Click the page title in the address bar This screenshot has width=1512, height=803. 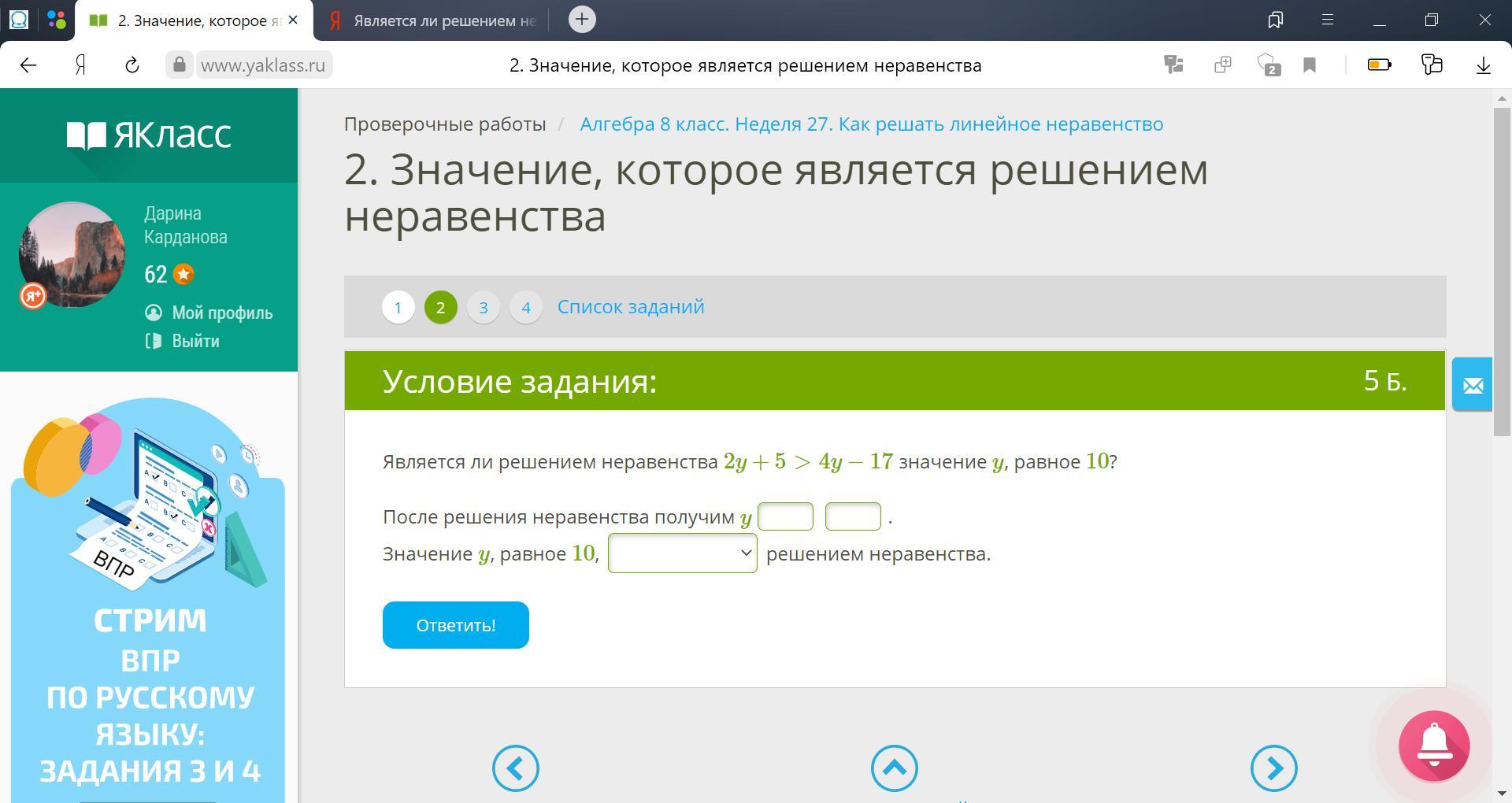tap(746, 65)
